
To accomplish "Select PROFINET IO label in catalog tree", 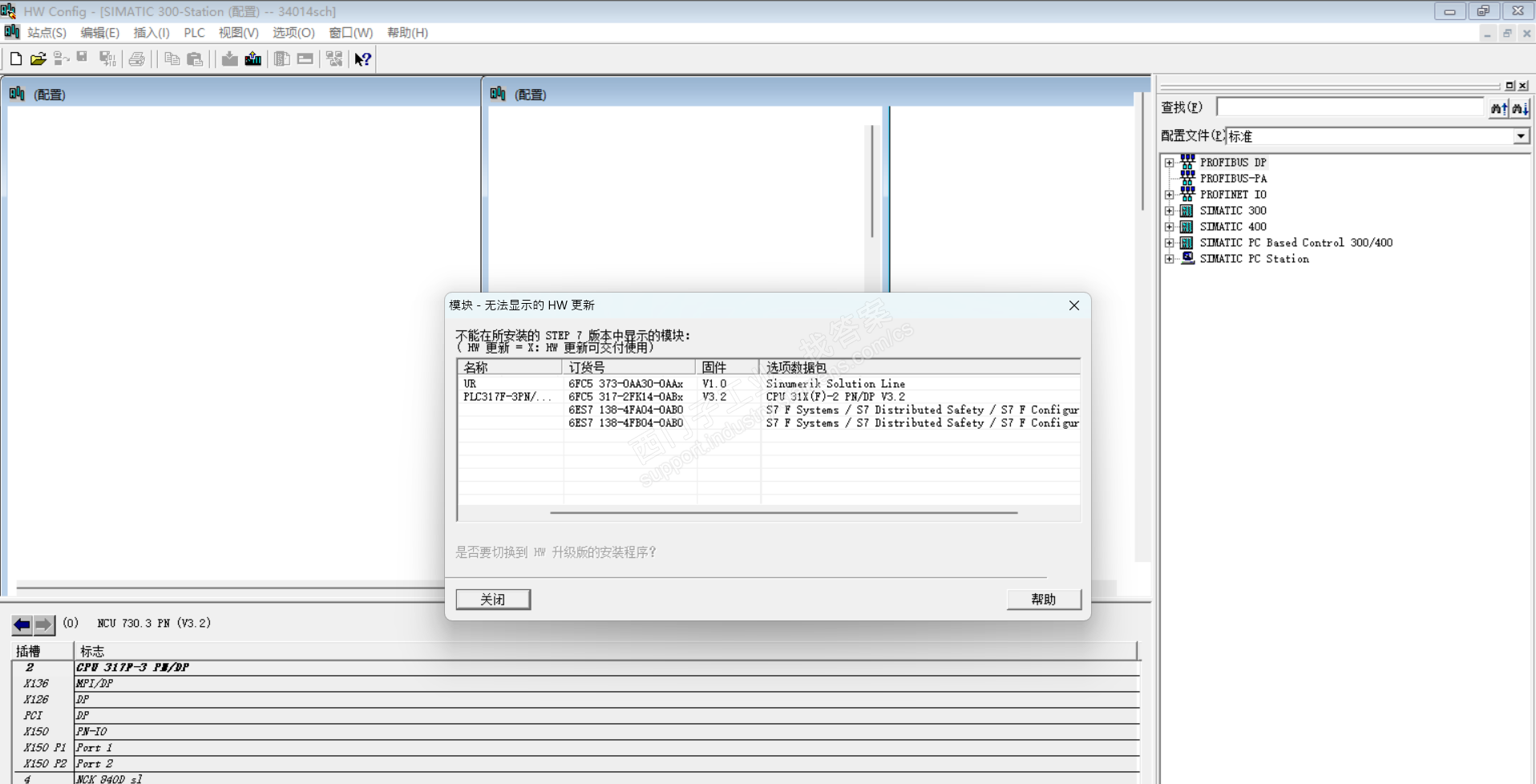I will tap(1233, 195).
